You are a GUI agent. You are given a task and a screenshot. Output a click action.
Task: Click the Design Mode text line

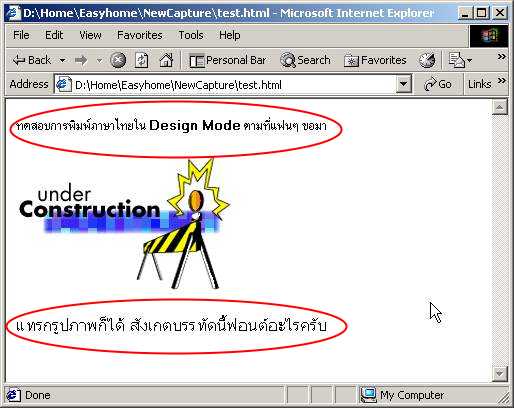(x=171, y=126)
